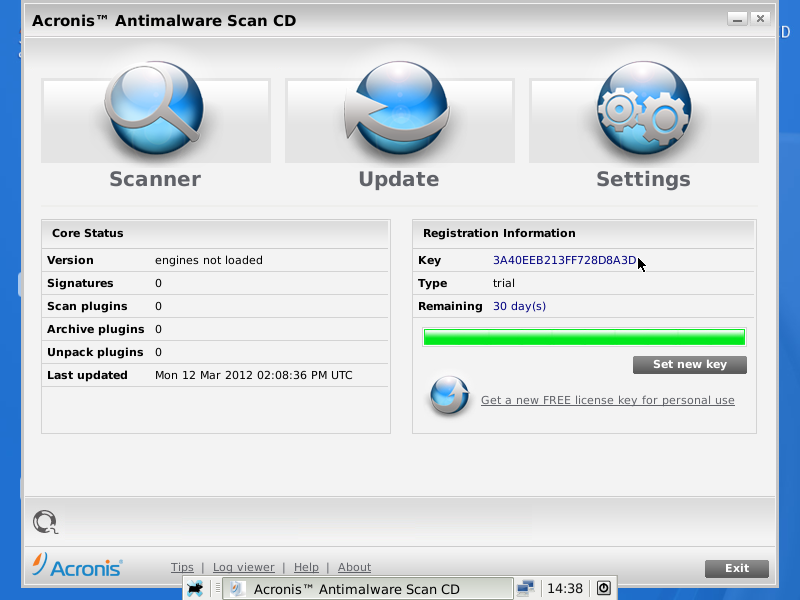The width and height of the screenshot is (800, 600).
Task: Open the taskbar start menu icon
Action: click(x=195, y=589)
